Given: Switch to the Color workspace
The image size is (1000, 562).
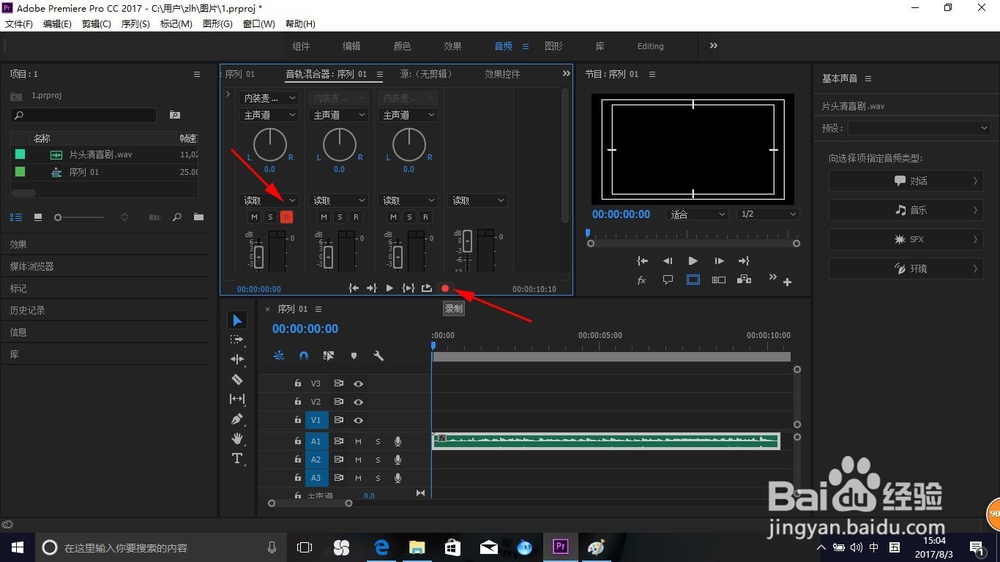Looking at the screenshot, I should tap(402, 46).
